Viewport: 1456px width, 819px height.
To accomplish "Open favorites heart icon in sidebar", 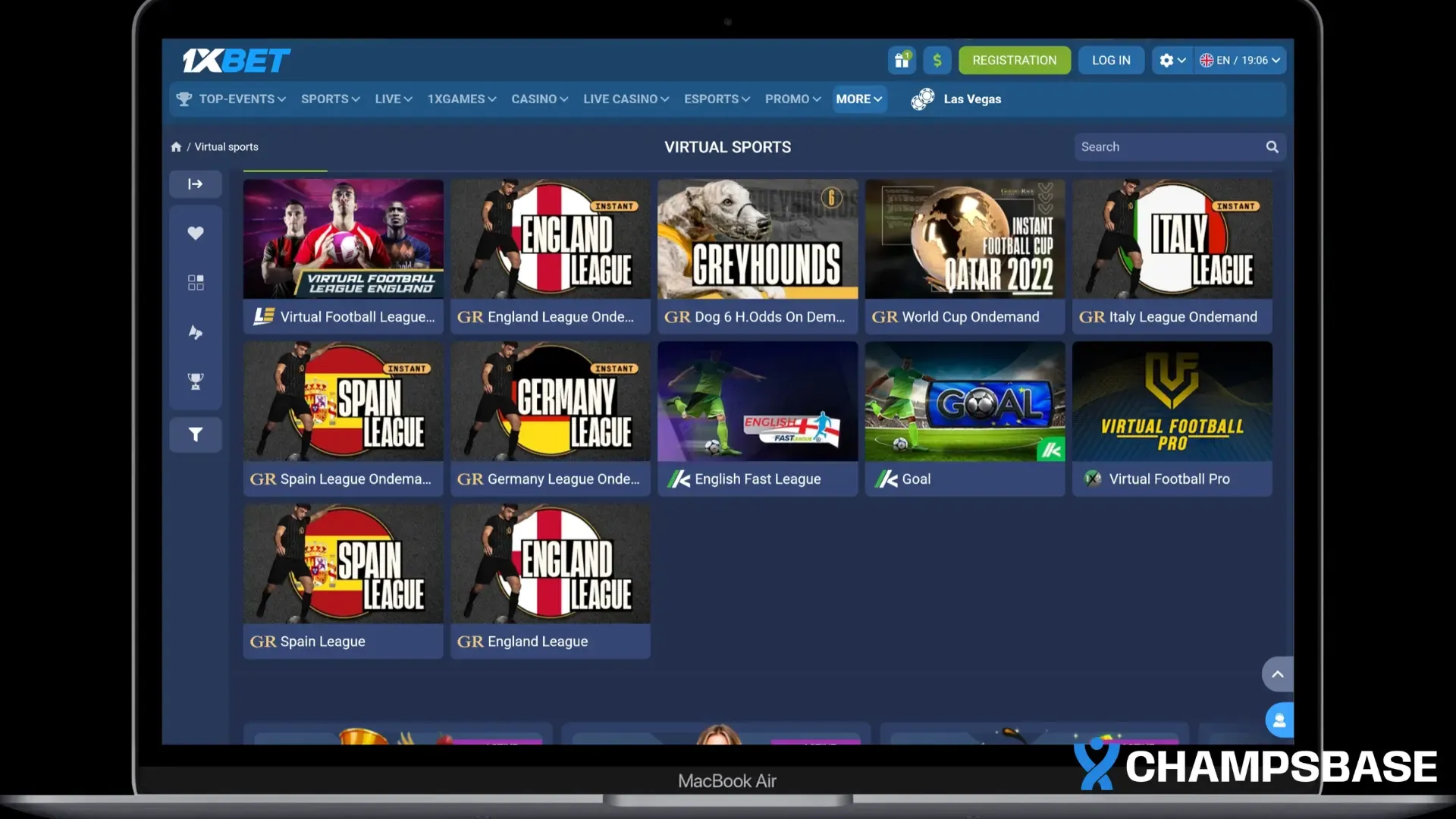I will point(196,234).
